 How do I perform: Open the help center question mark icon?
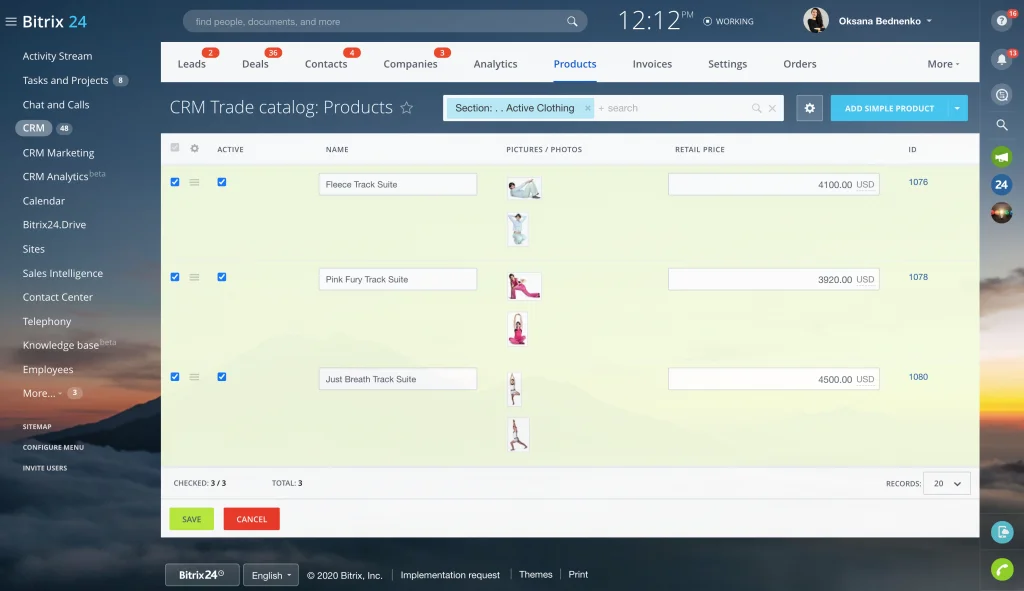[1001, 20]
